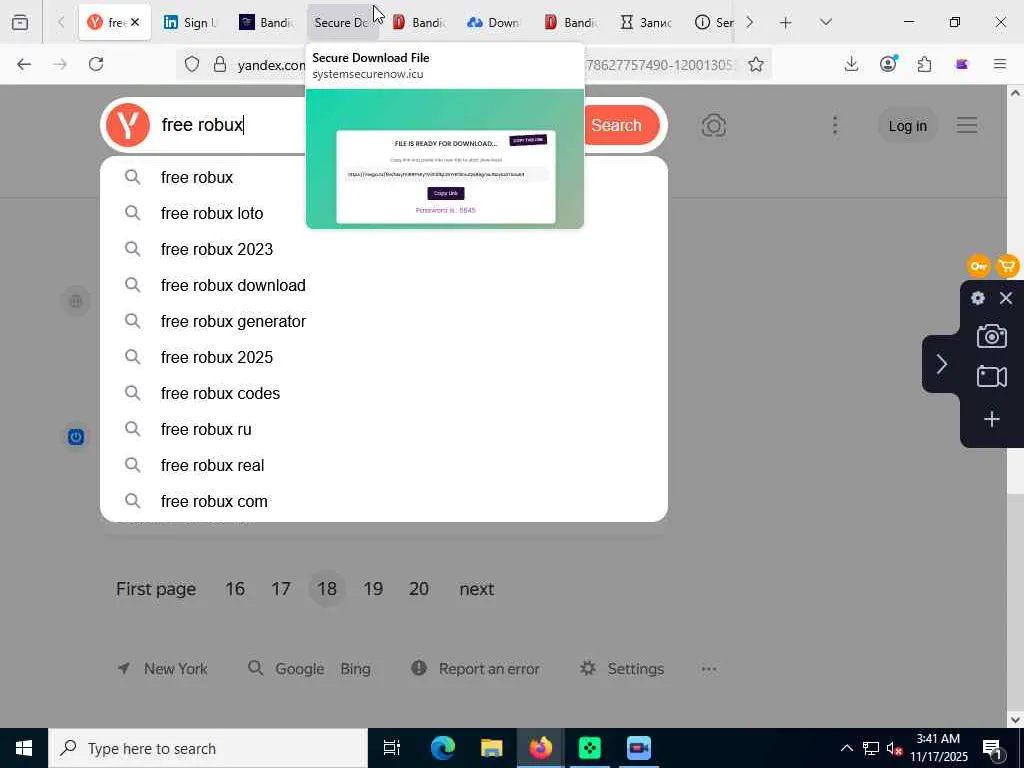
Task: Collapse recorder widget with chevron arrow
Action: pos(941,364)
